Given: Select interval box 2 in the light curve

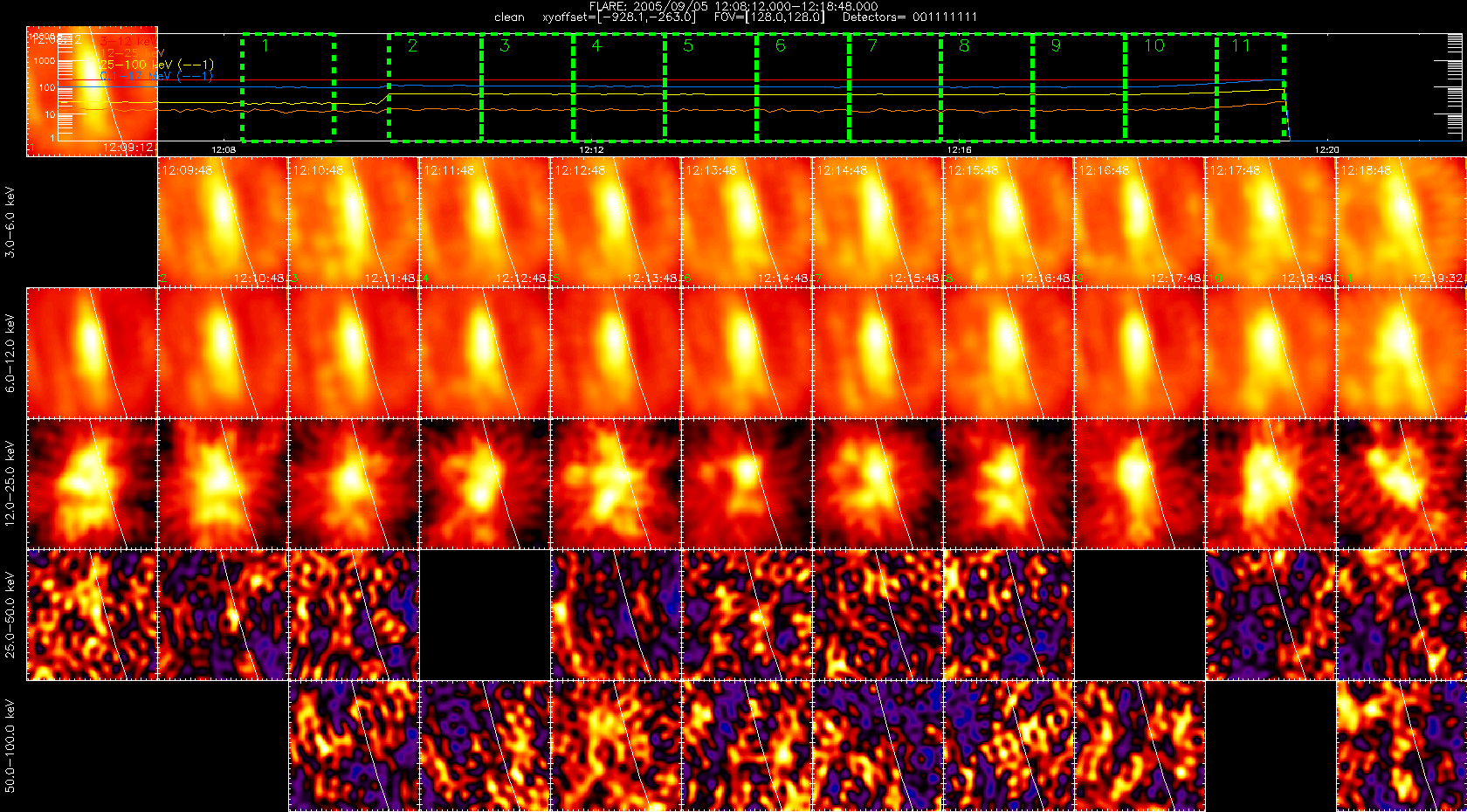Looking at the screenshot, I should click(x=435, y=87).
